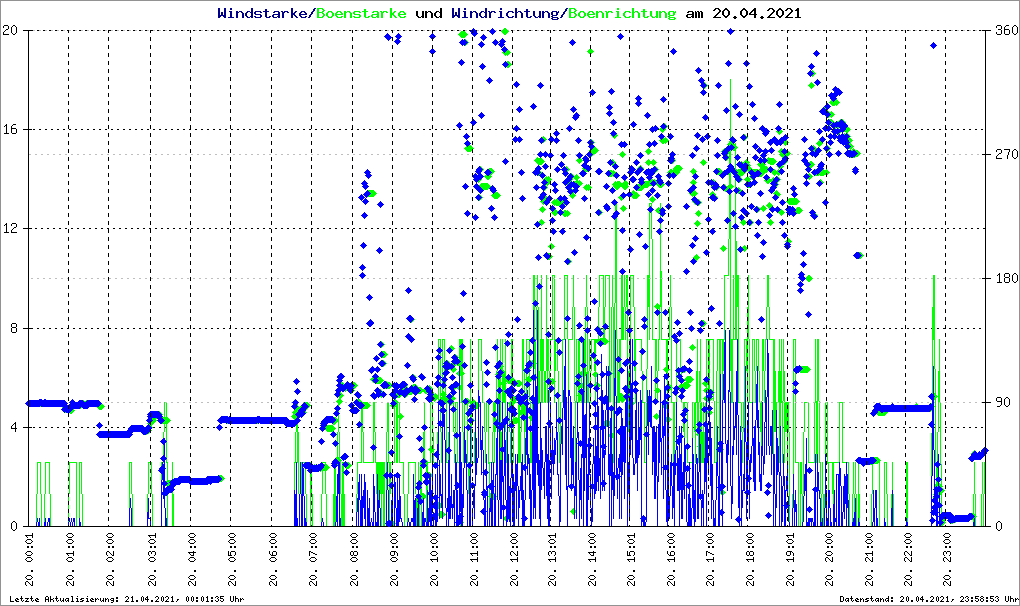Click the date 'am 20.04.2021' in title

click(x=744, y=13)
